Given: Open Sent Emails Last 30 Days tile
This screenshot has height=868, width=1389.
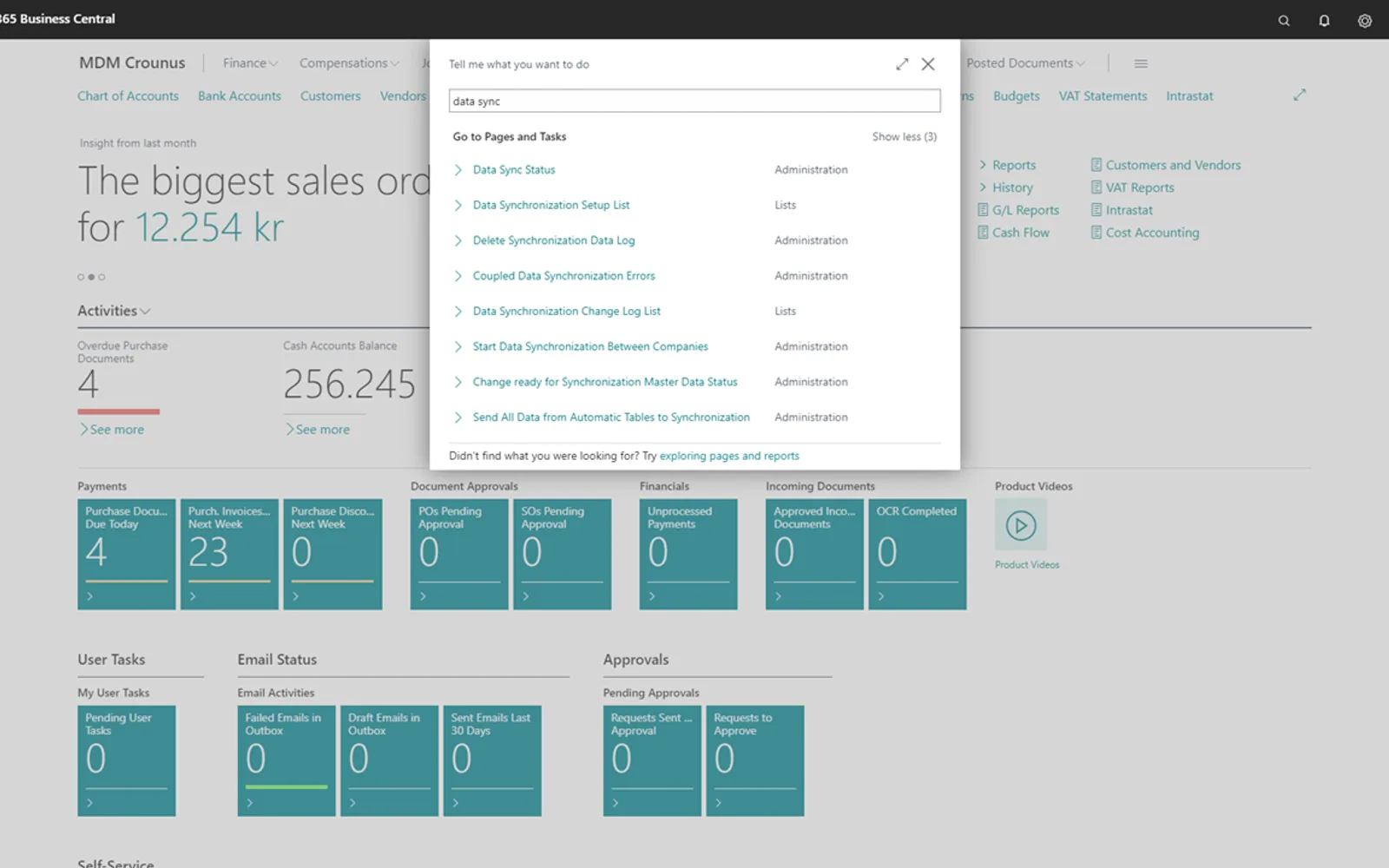Looking at the screenshot, I should pyautogui.click(x=492, y=760).
